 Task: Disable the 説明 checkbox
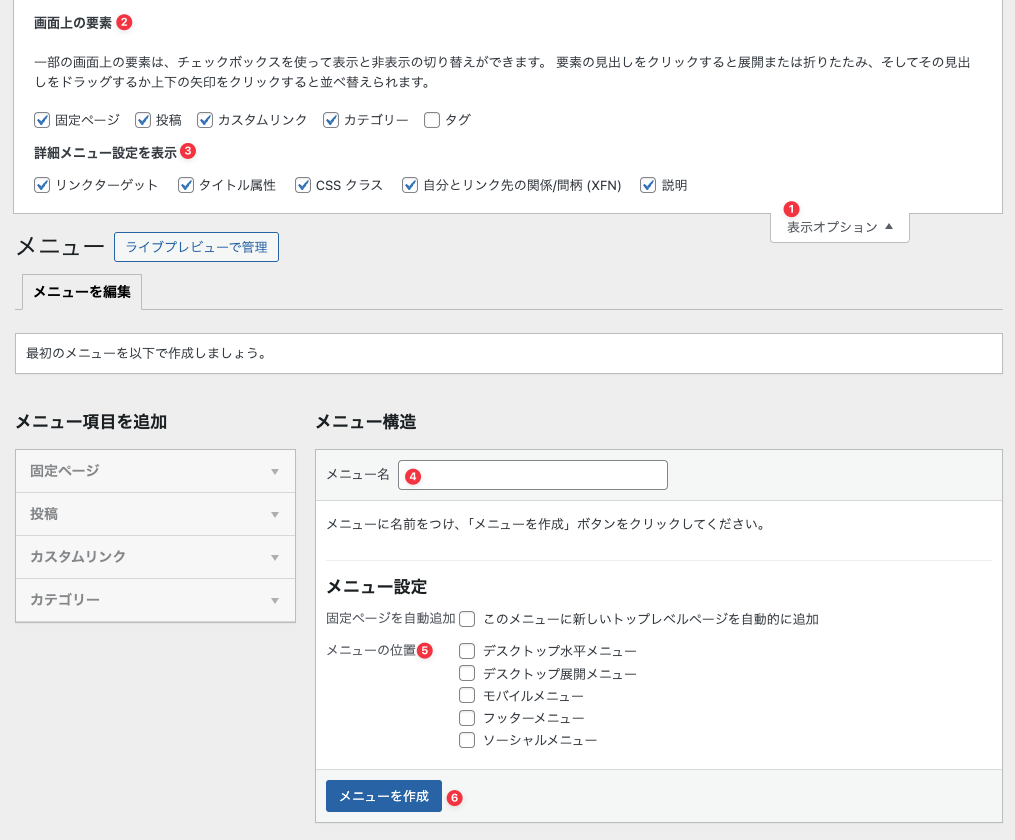coord(648,185)
